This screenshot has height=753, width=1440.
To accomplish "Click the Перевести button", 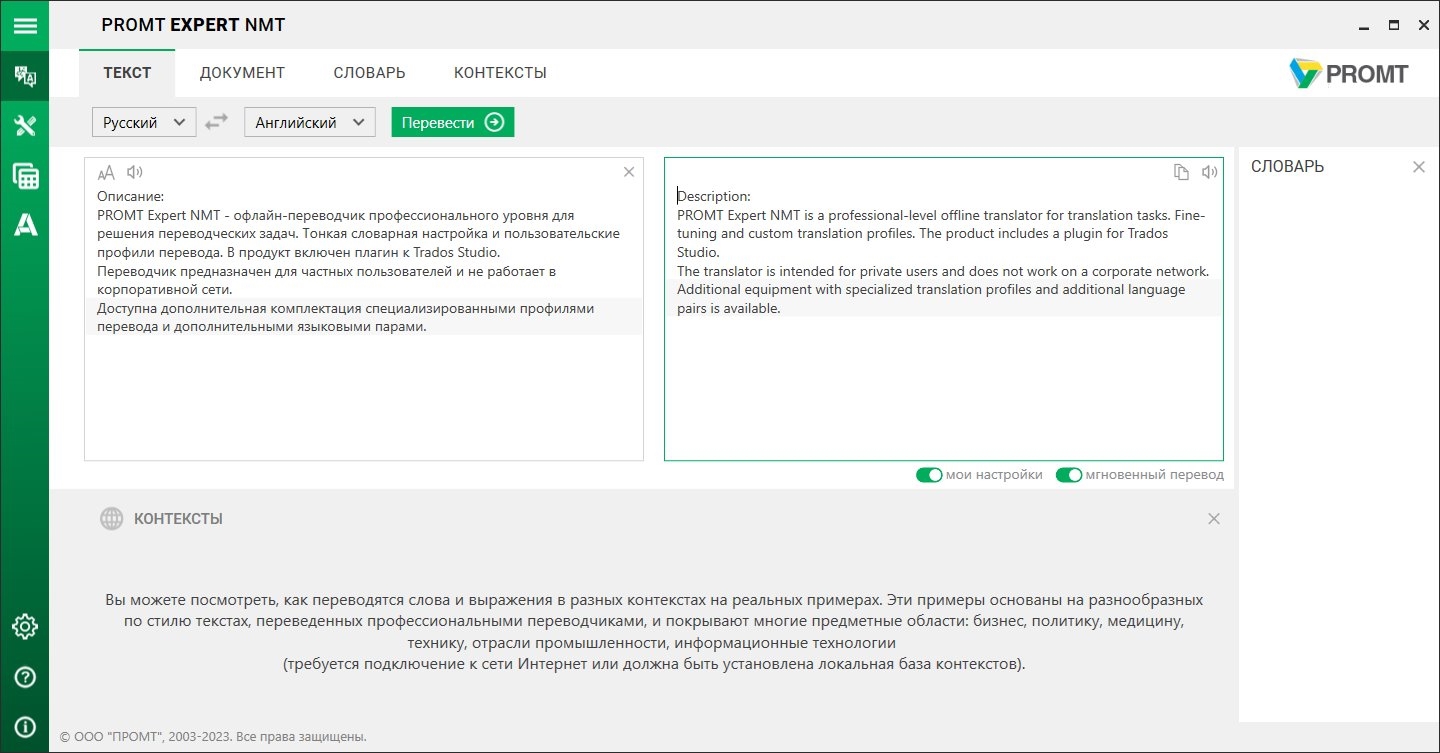I will click(452, 122).
